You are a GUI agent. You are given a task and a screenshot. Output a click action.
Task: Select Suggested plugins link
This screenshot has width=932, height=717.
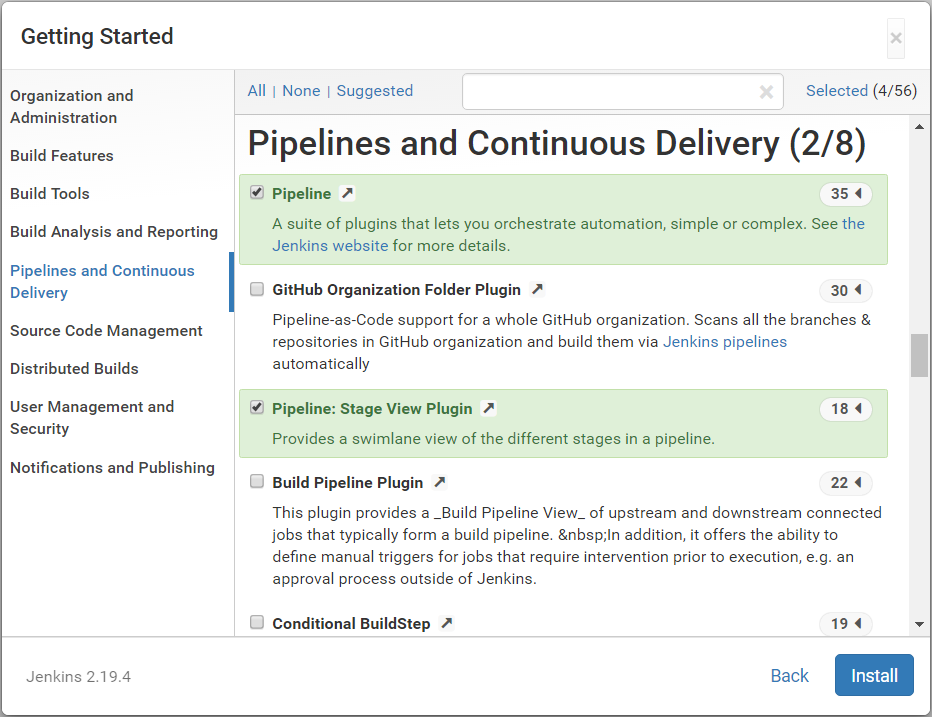point(374,91)
